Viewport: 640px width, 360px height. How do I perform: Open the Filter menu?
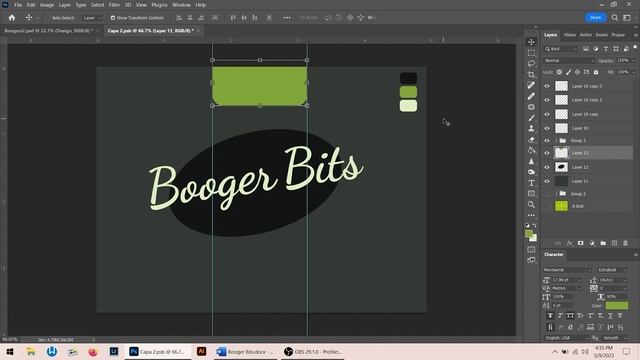[x=114, y=5]
